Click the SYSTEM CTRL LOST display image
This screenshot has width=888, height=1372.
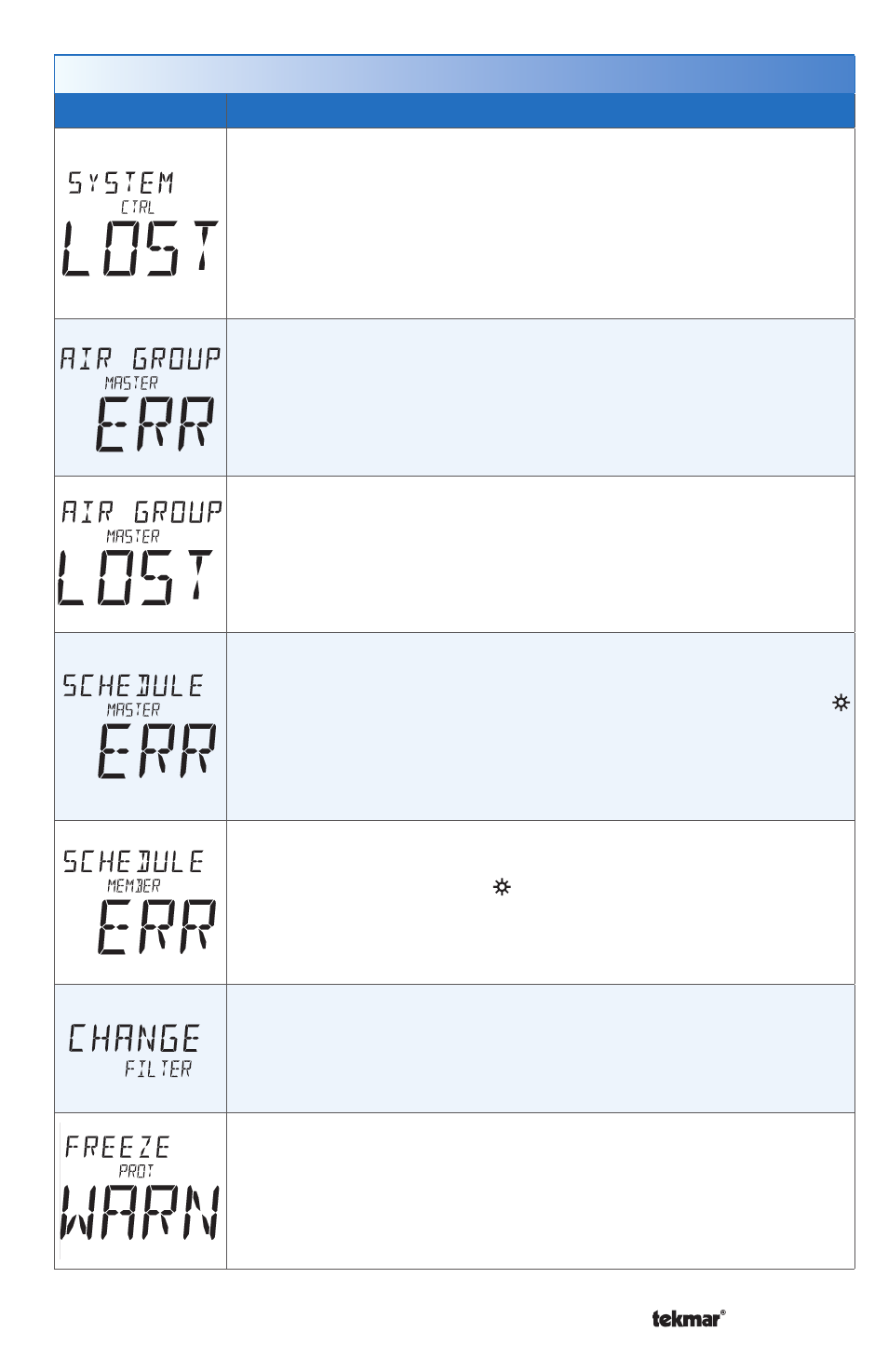(x=141, y=223)
